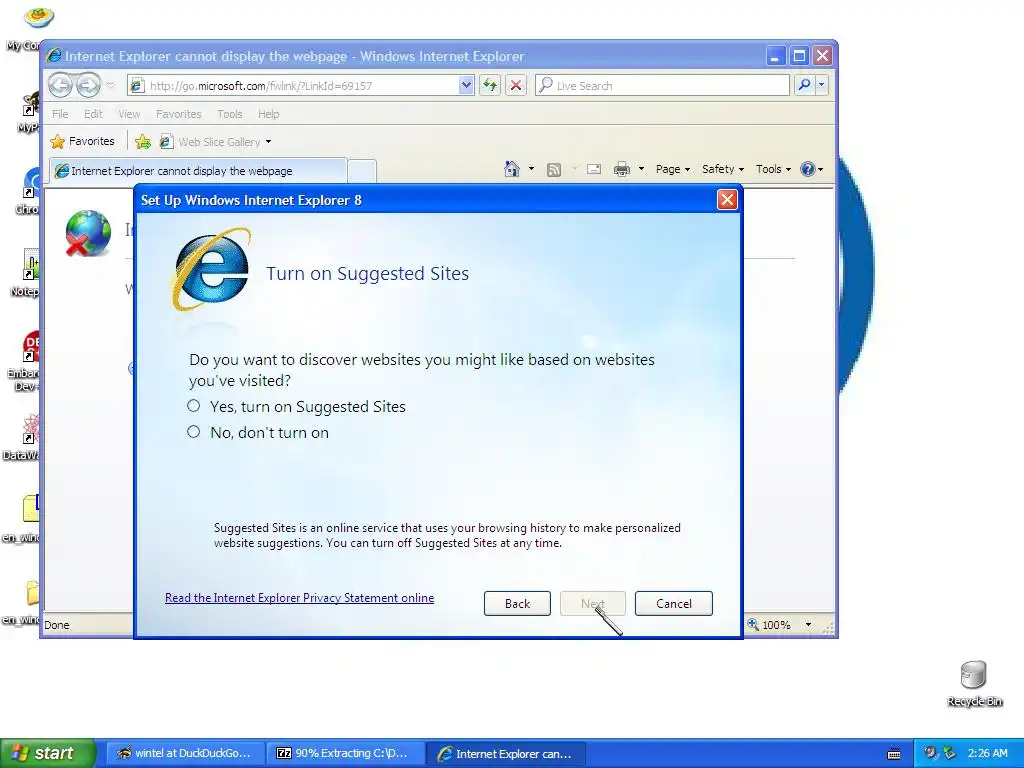Click the RSS Feeds icon
The image size is (1024, 768).
pos(554,170)
